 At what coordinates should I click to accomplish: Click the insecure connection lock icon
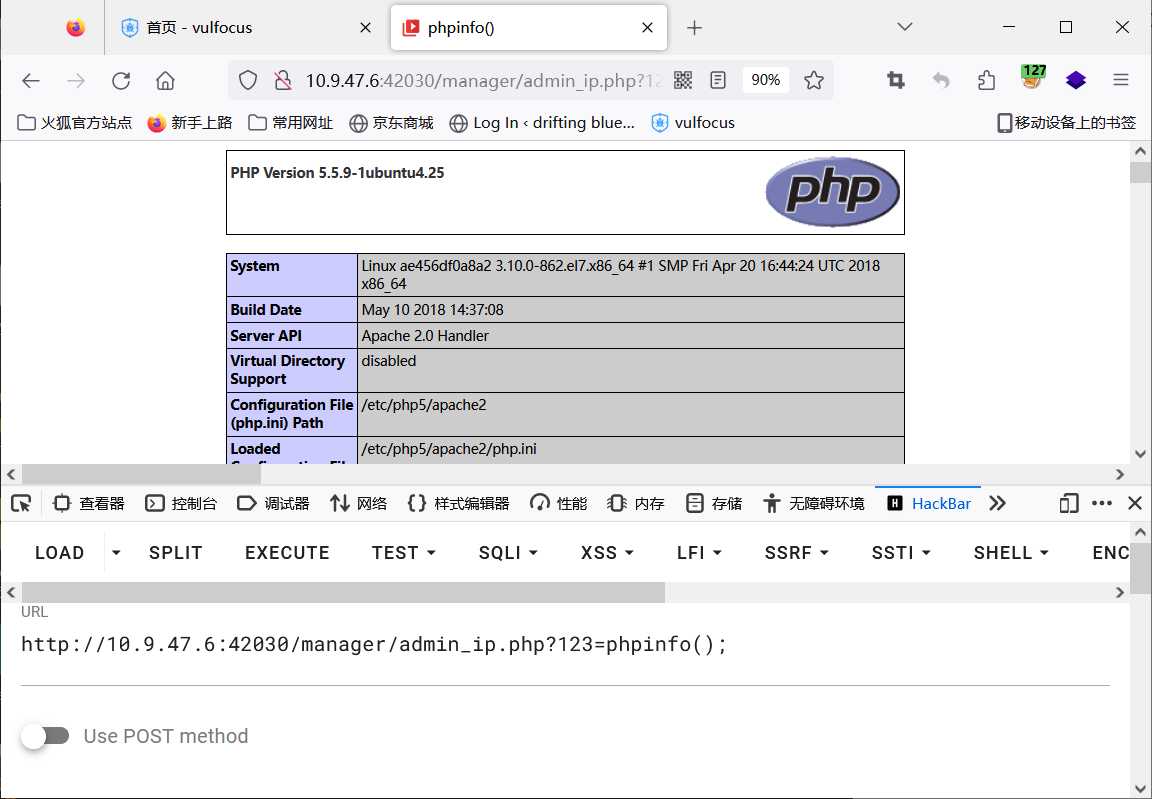283,81
